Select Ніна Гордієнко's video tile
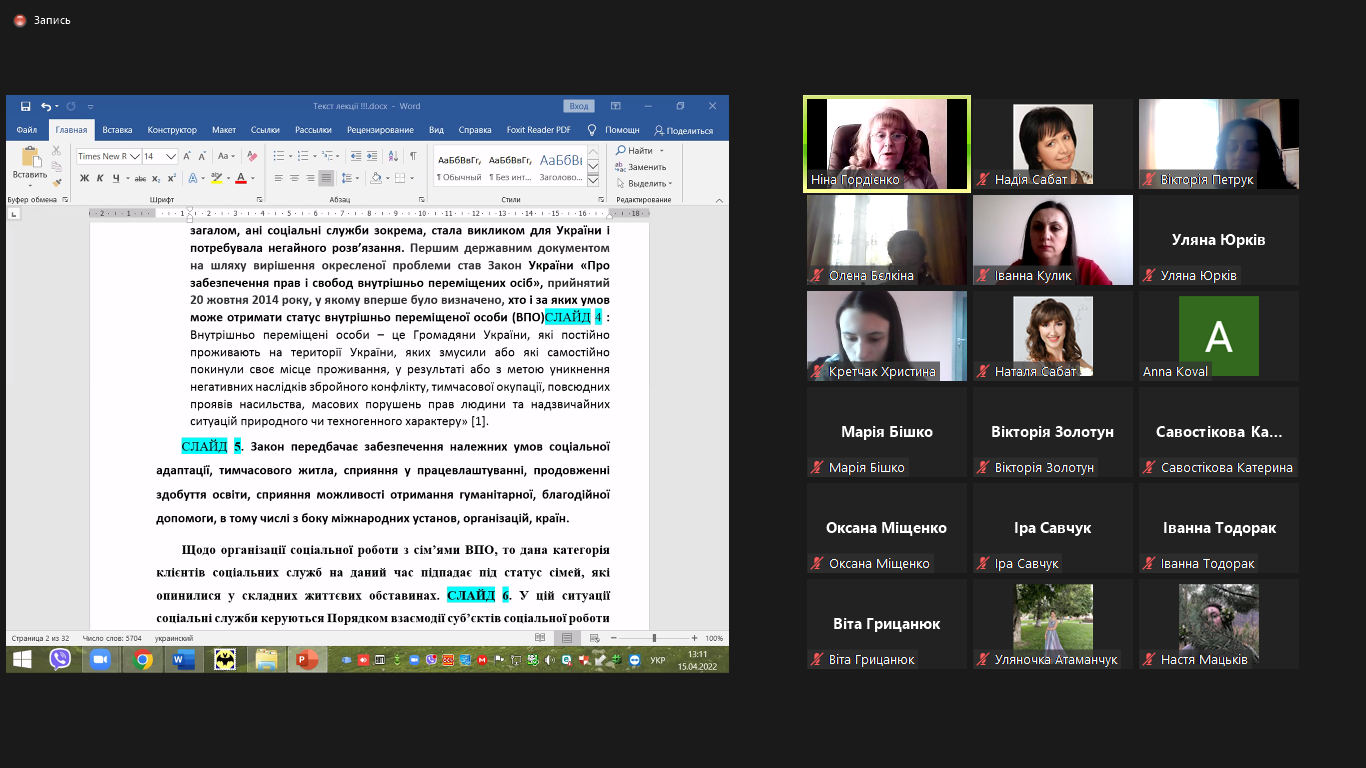Image resolution: width=1366 pixels, height=768 pixels. (887, 143)
